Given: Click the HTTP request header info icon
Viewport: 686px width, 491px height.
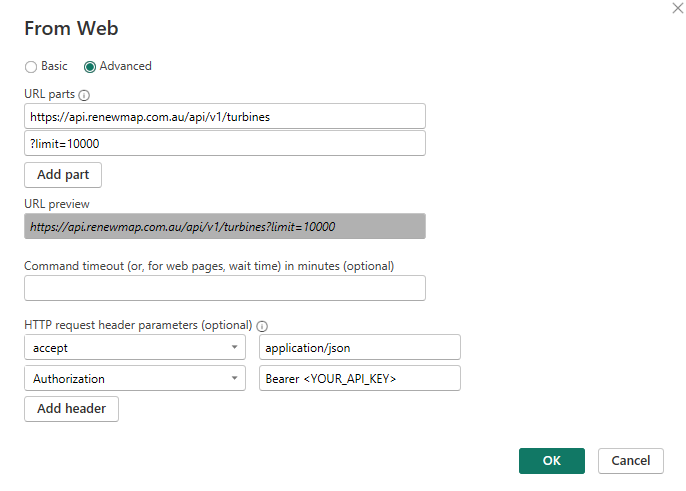Looking at the screenshot, I should click(262, 326).
